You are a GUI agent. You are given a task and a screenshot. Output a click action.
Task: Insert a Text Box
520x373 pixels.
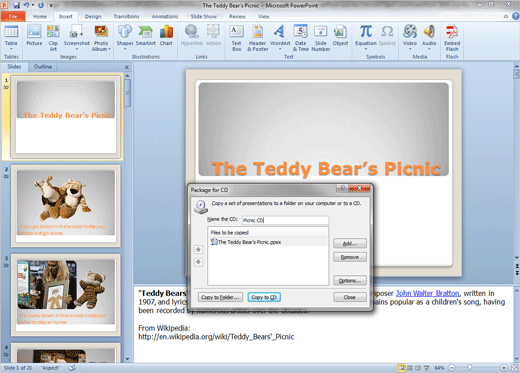236,38
